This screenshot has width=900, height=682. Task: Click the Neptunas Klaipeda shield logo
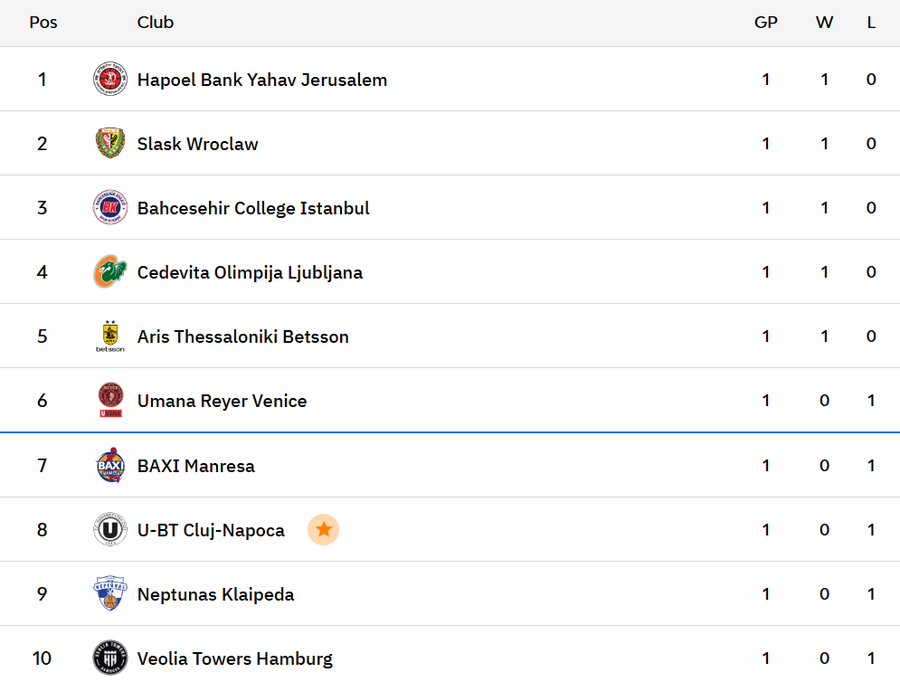point(110,594)
